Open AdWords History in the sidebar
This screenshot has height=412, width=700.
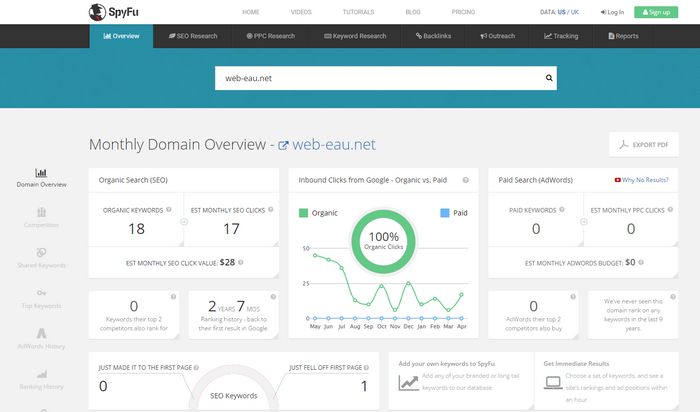tap(41, 339)
